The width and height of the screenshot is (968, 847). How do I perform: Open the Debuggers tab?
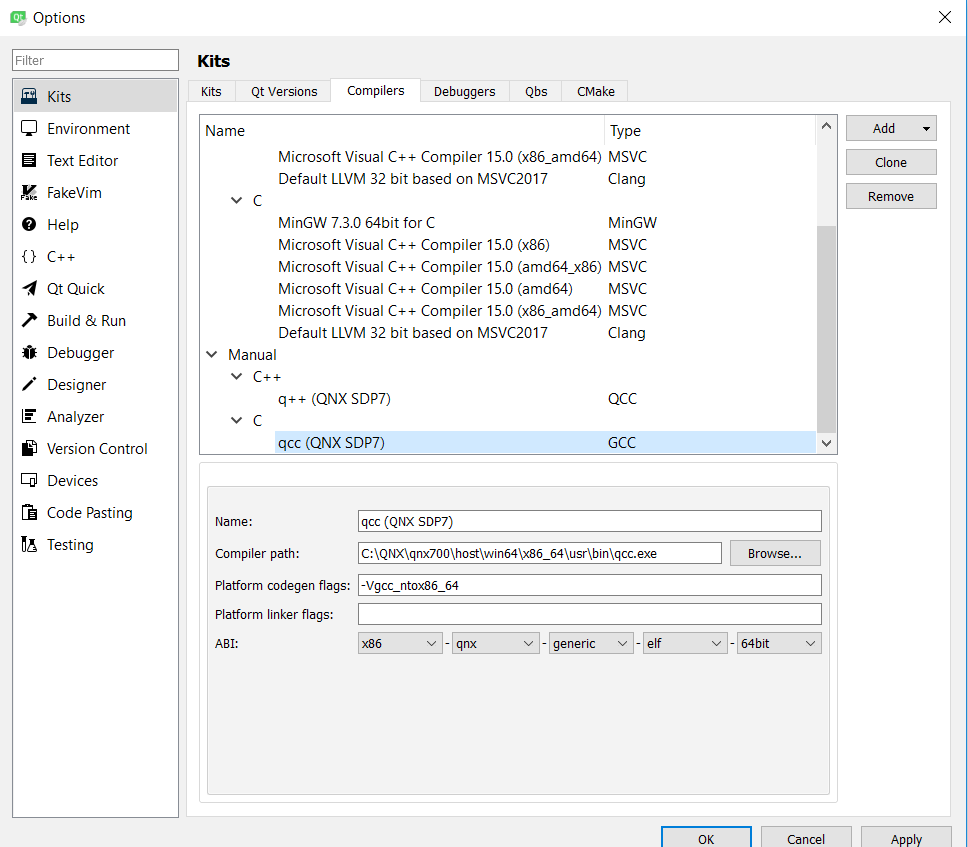click(x=464, y=91)
